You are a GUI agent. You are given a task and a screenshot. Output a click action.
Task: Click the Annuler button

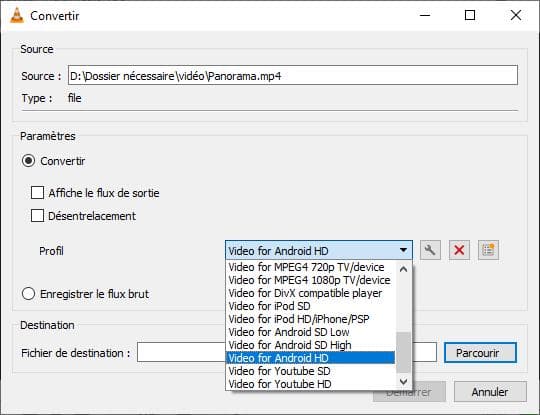[x=490, y=392]
